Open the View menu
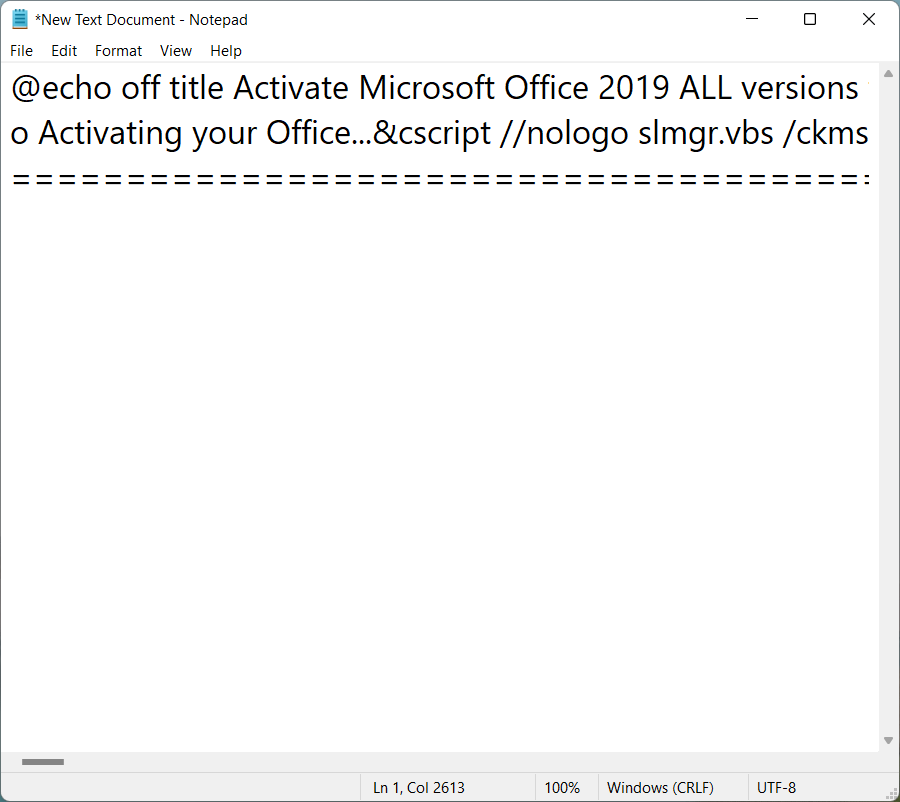Screen dimensions: 900x802 pyautogui.click(x=176, y=51)
